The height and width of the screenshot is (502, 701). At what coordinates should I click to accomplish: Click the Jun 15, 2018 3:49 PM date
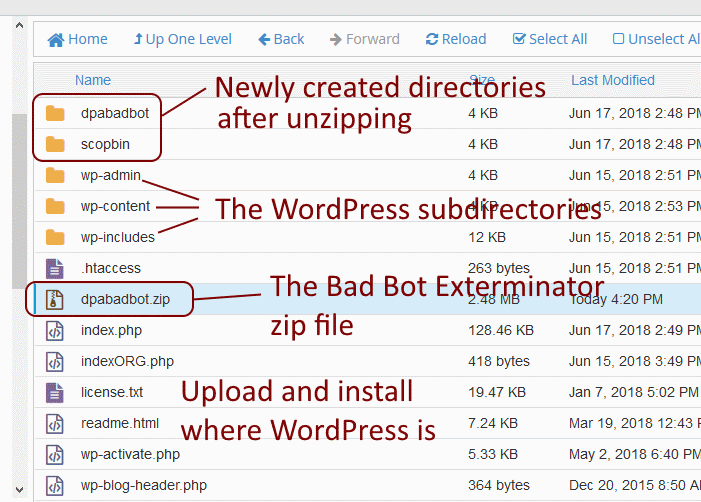[x=635, y=361]
